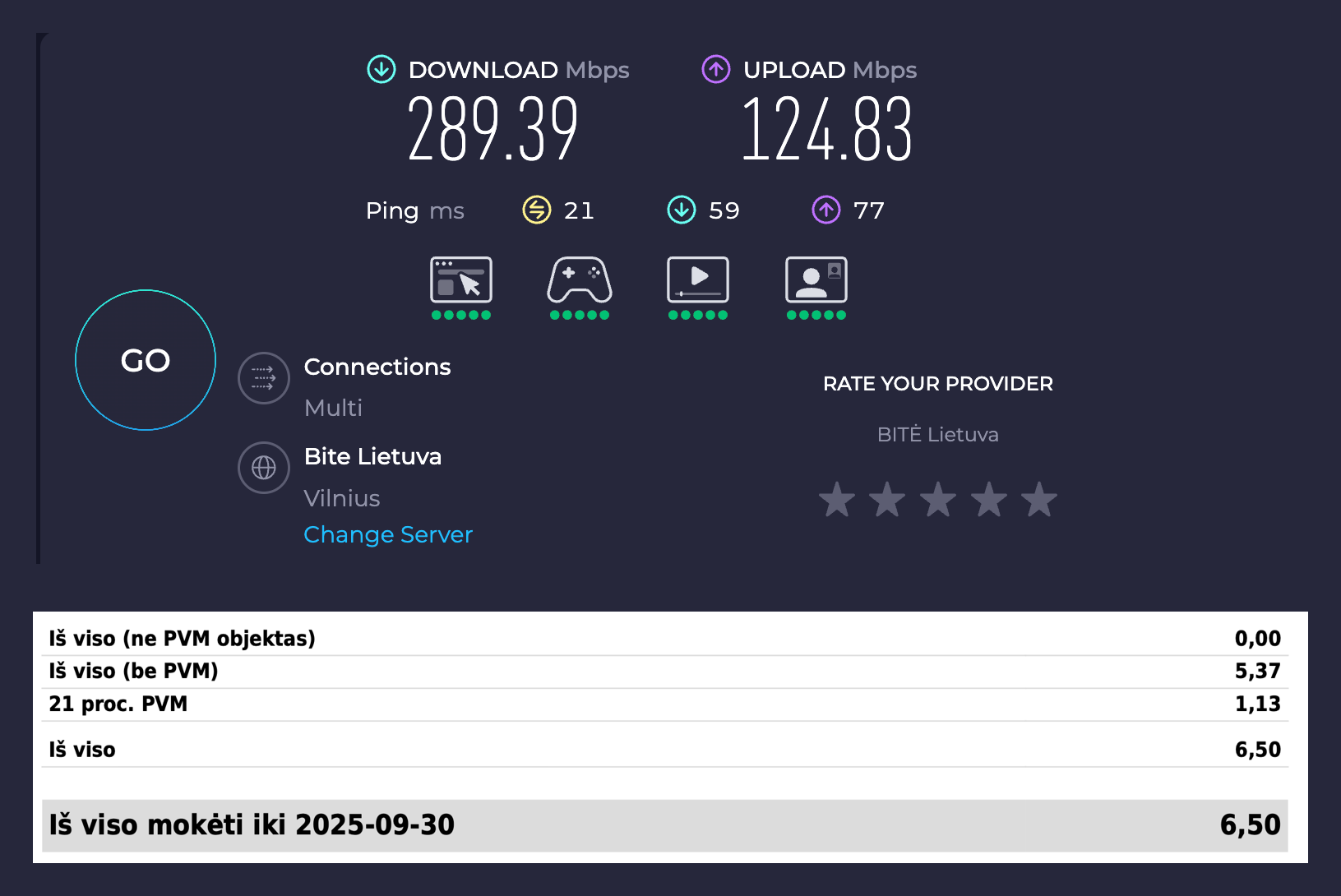This screenshot has width=1341, height=896.
Task: Click the 1,13 VAT amount
Action: 1258,704
